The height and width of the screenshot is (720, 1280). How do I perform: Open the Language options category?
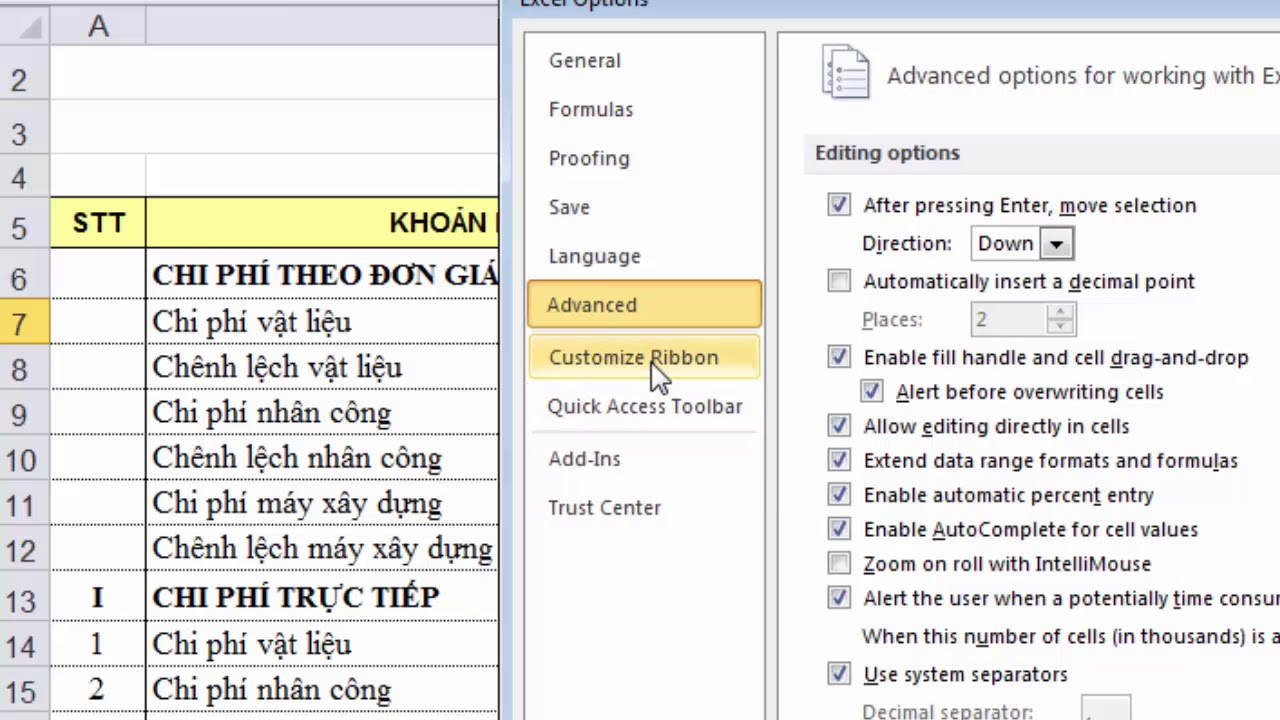pos(644,257)
